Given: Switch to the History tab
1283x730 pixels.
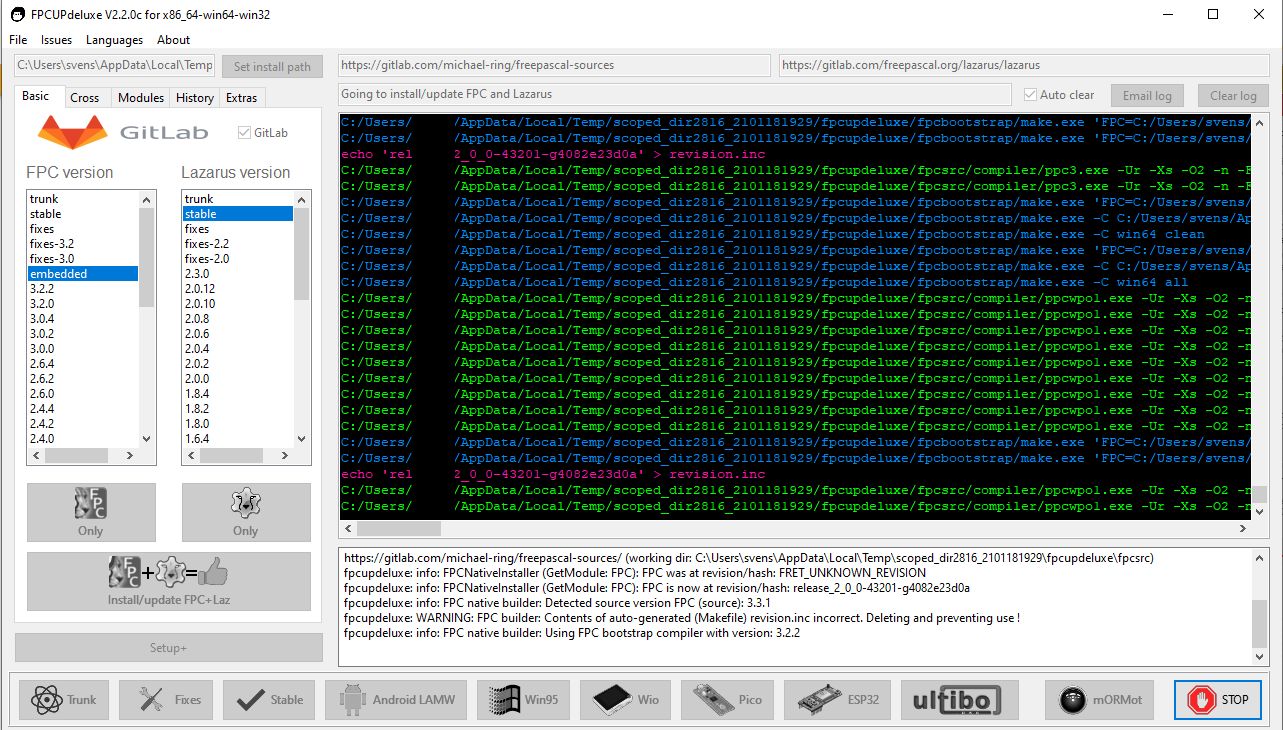Looking at the screenshot, I should (195, 98).
